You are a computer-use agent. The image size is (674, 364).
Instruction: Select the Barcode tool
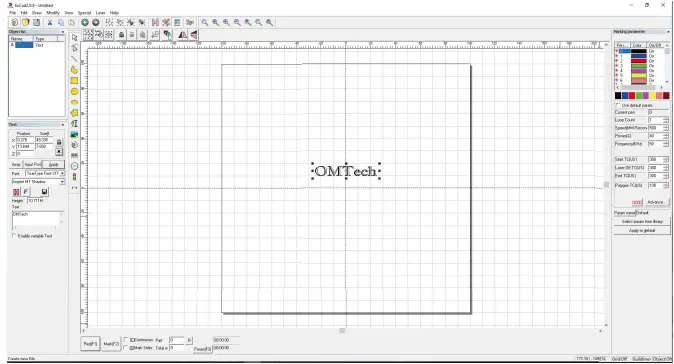pyautogui.click(x=74, y=155)
